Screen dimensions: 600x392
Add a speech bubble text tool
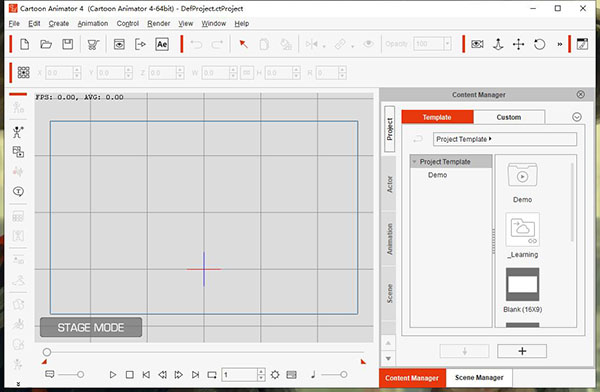18,191
